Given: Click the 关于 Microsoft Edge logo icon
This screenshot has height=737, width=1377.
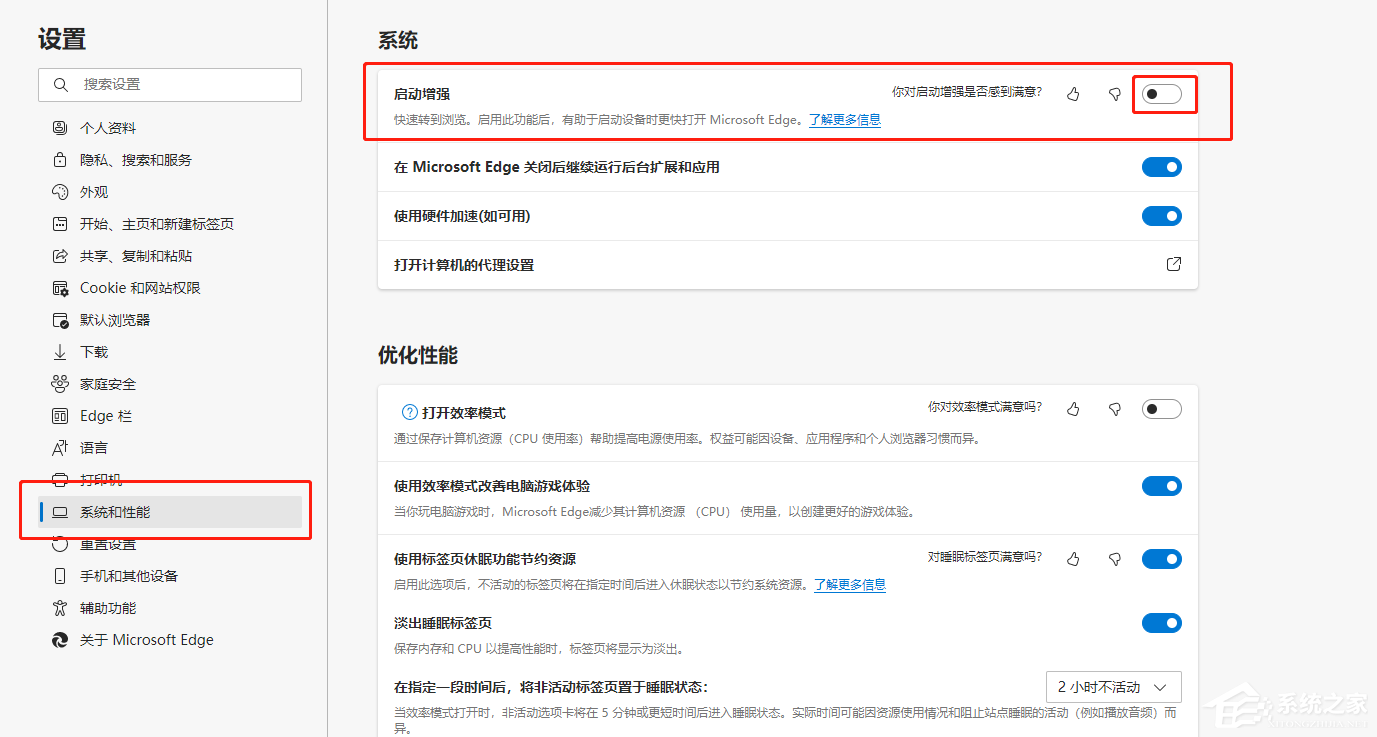Looking at the screenshot, I should 60,640.
